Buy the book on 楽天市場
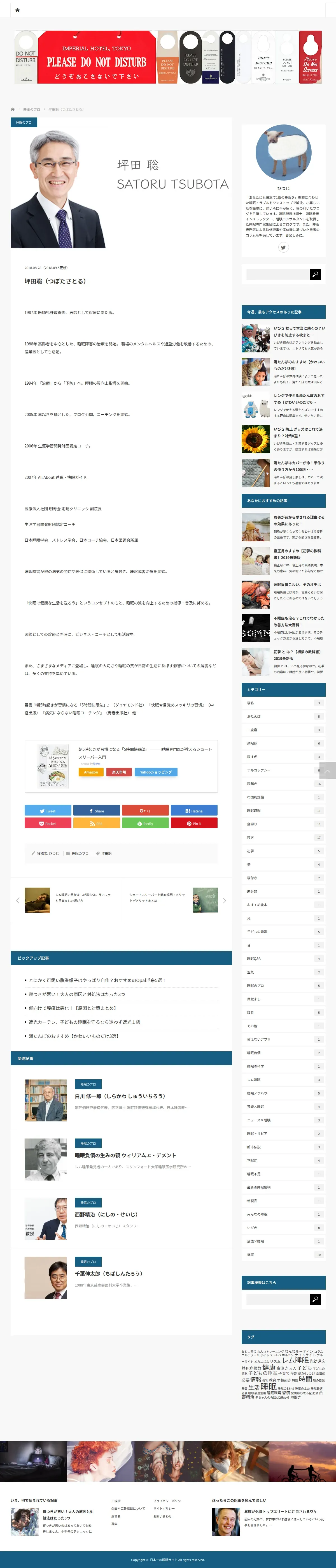 point(119,772)
